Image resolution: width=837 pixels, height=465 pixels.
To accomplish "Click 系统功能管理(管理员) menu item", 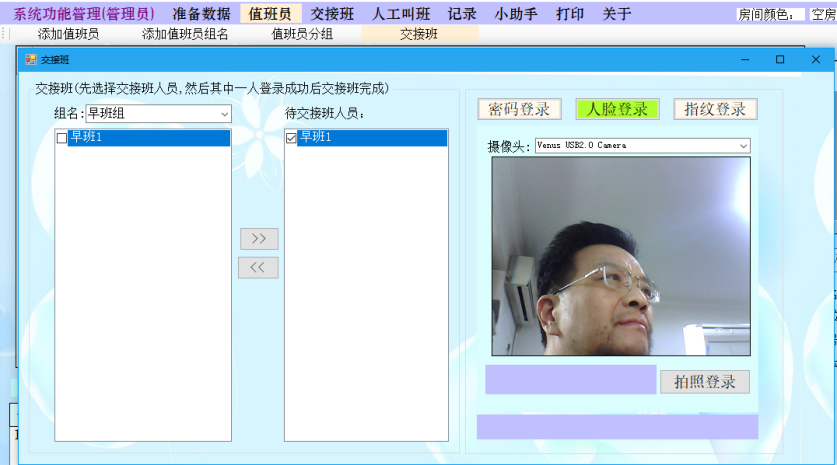I will pyautogui.click(x=84, y=14).
